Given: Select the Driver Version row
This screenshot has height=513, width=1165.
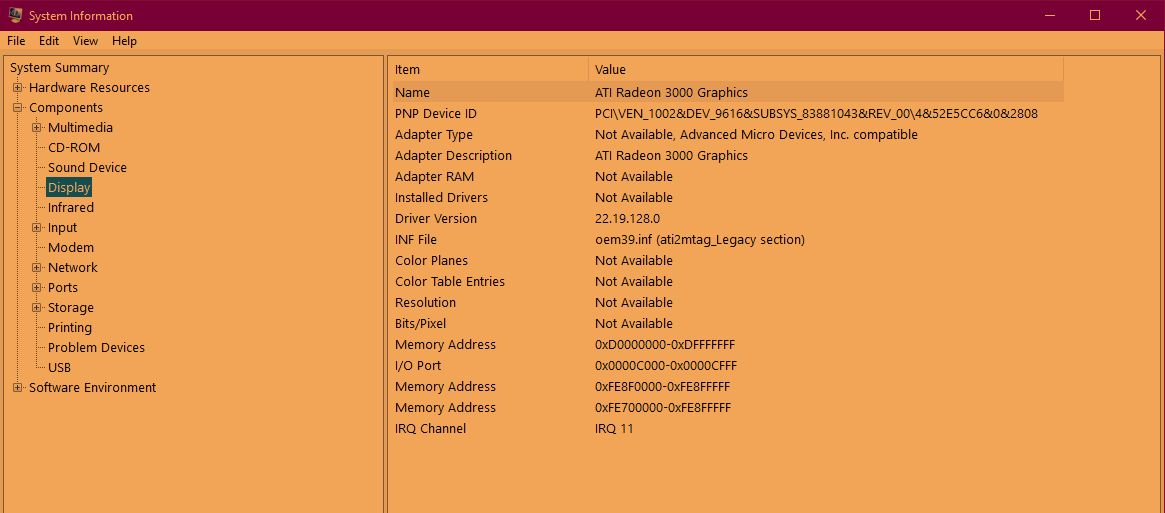Looking at the screenshot, I should tap(727, 219).
